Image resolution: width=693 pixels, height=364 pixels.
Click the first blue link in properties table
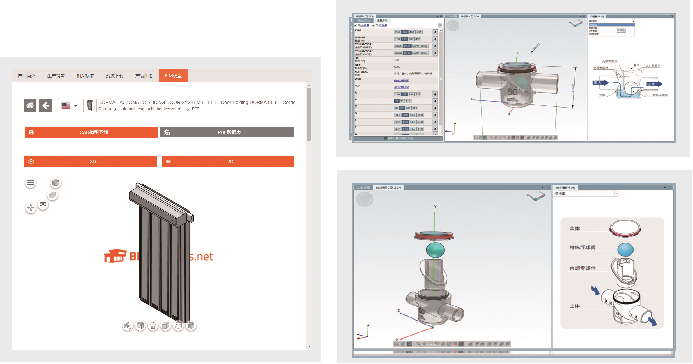pyautogui.click(x=401, y=80)
